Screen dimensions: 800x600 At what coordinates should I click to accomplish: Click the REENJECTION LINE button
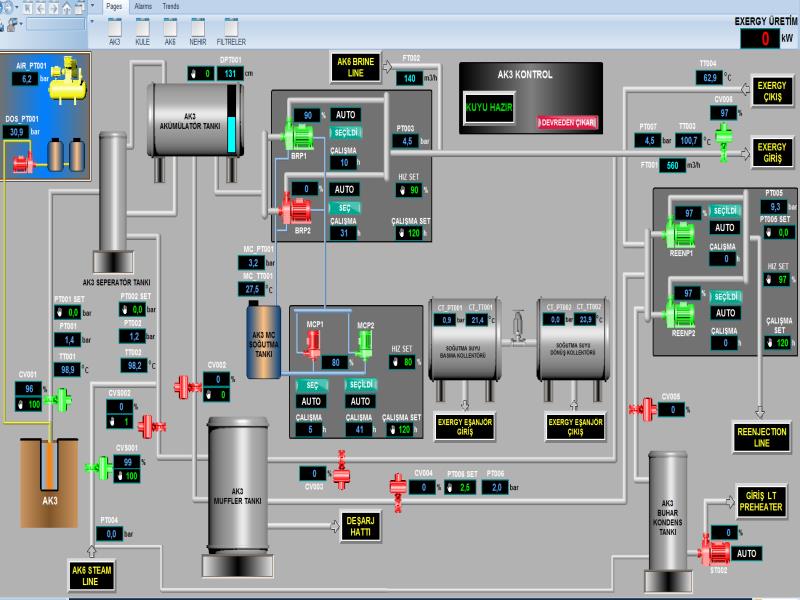[762, 437]
